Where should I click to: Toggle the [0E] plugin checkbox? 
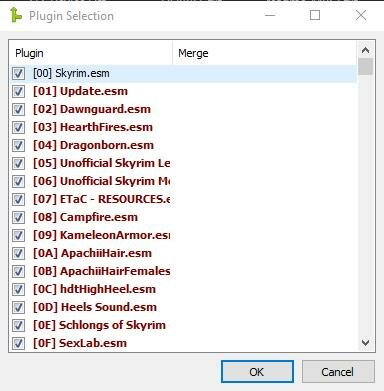coord(18,325)
